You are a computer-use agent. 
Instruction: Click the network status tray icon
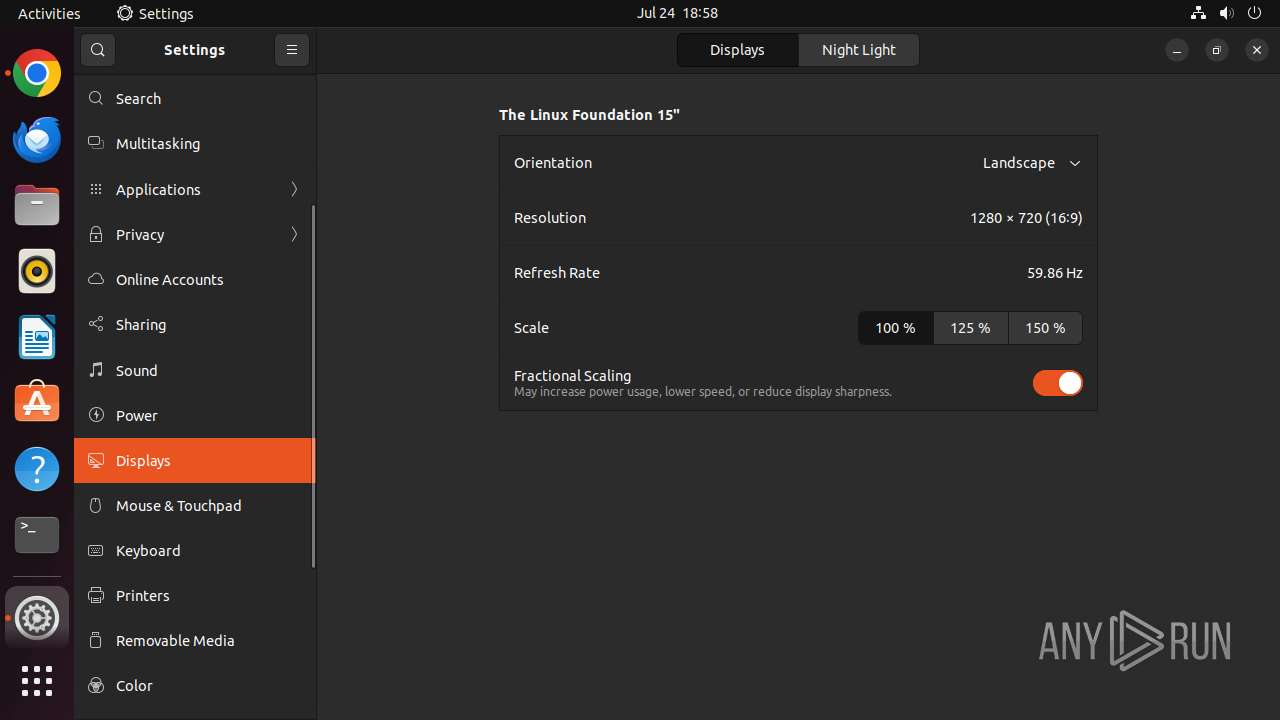pyautogui.click(x=1198, y=13)
